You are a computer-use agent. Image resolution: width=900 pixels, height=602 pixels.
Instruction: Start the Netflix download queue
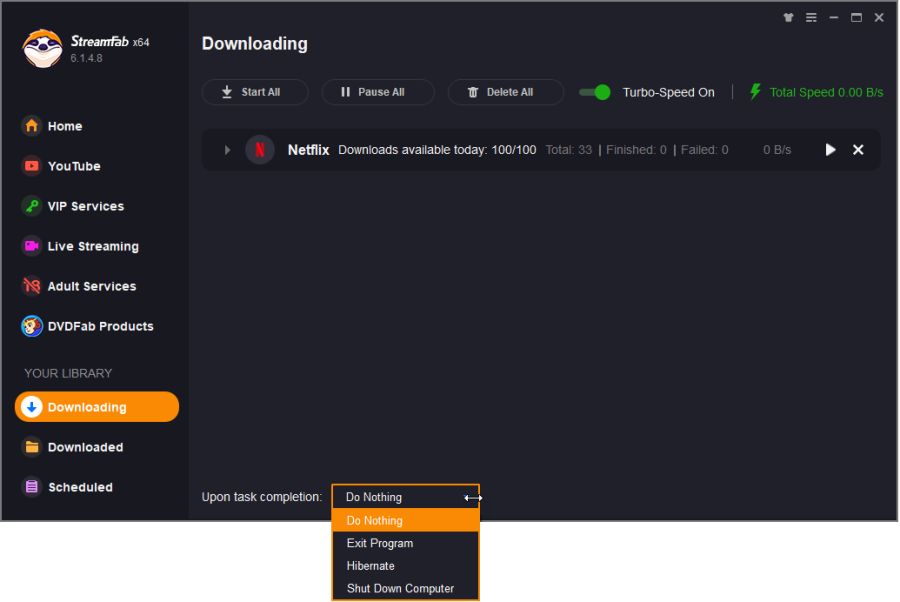tap(830, 150)
